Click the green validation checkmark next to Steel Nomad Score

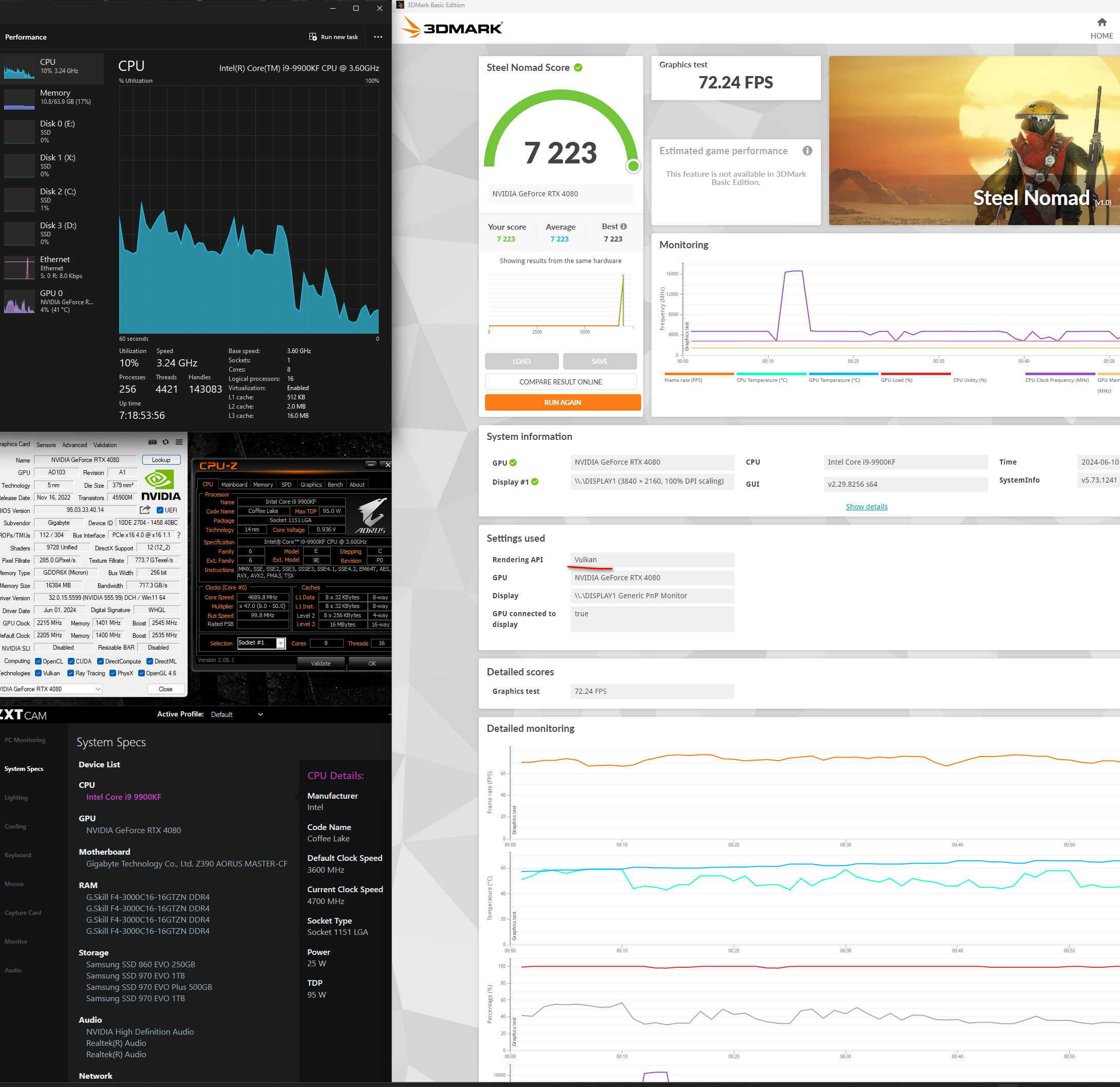click(x=578, y=67)
